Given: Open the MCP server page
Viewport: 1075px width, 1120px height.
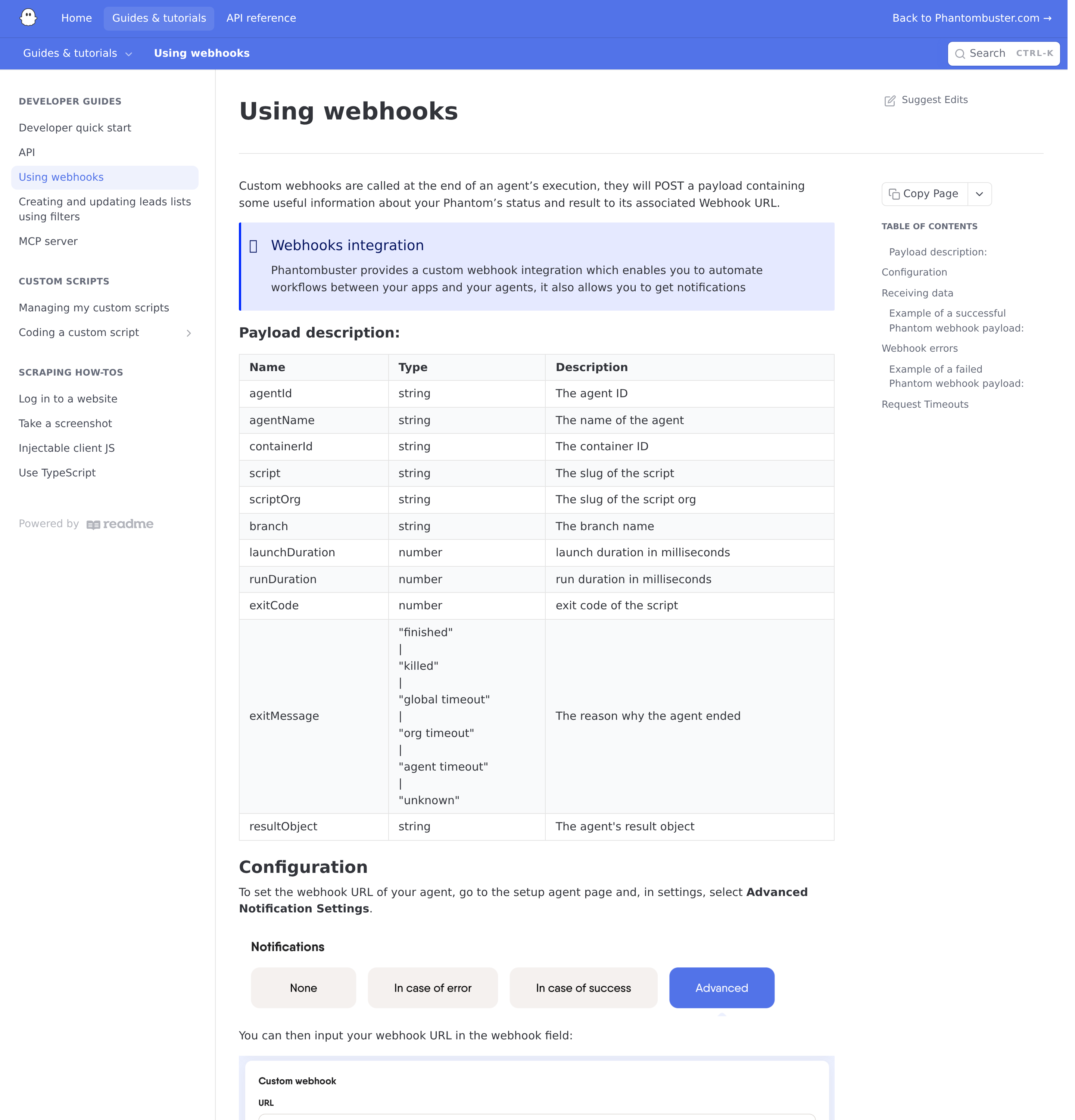Looking at the screenshot, I should 48,241.
